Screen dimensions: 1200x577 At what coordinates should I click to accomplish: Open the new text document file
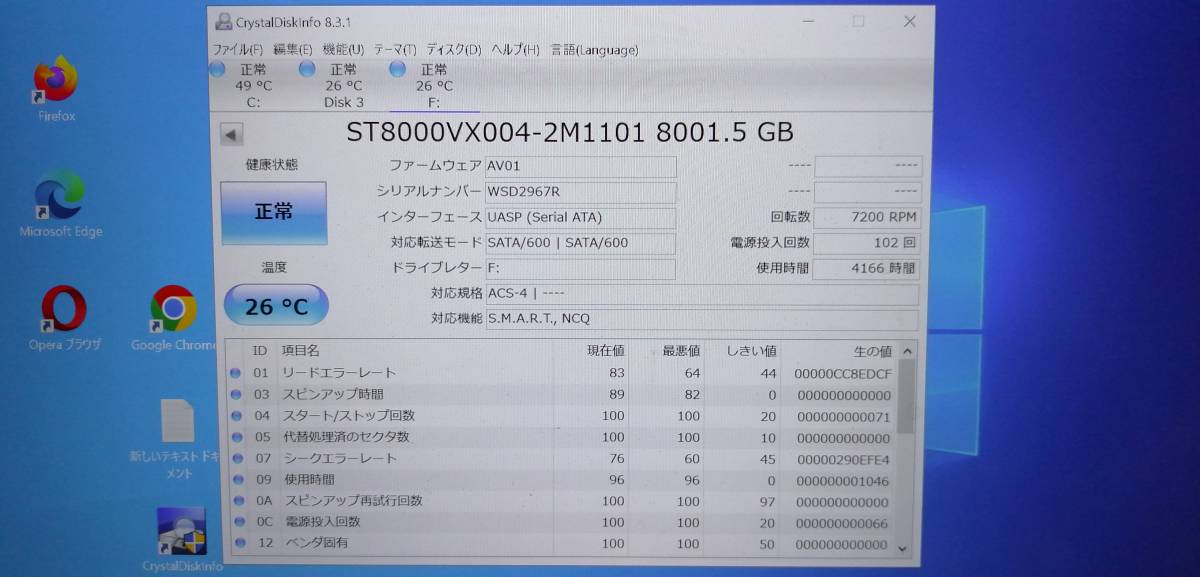click(x=178, y=439)
